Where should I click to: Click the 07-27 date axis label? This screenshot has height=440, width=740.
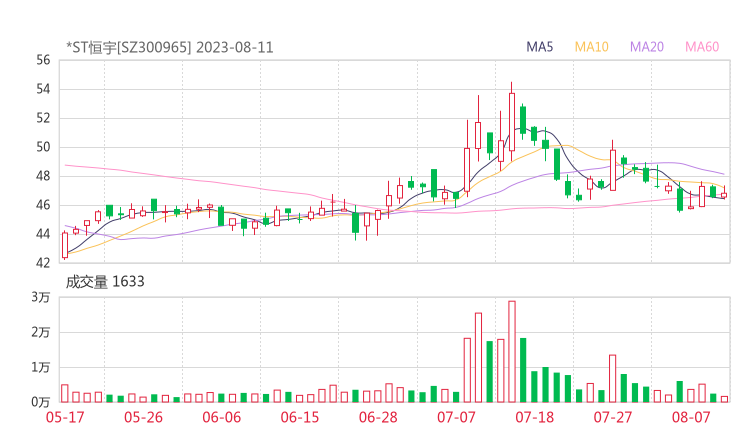pyautogui.click(x=613, y=417)
